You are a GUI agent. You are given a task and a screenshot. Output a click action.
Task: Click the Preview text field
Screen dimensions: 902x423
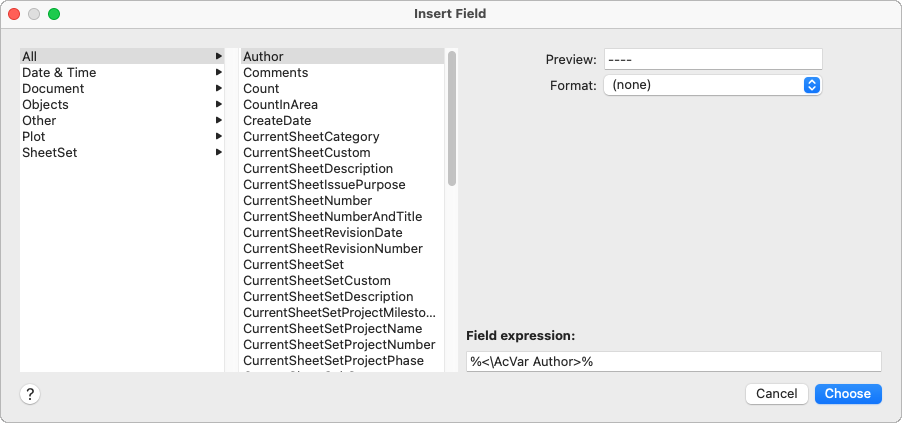pos(712,59)
